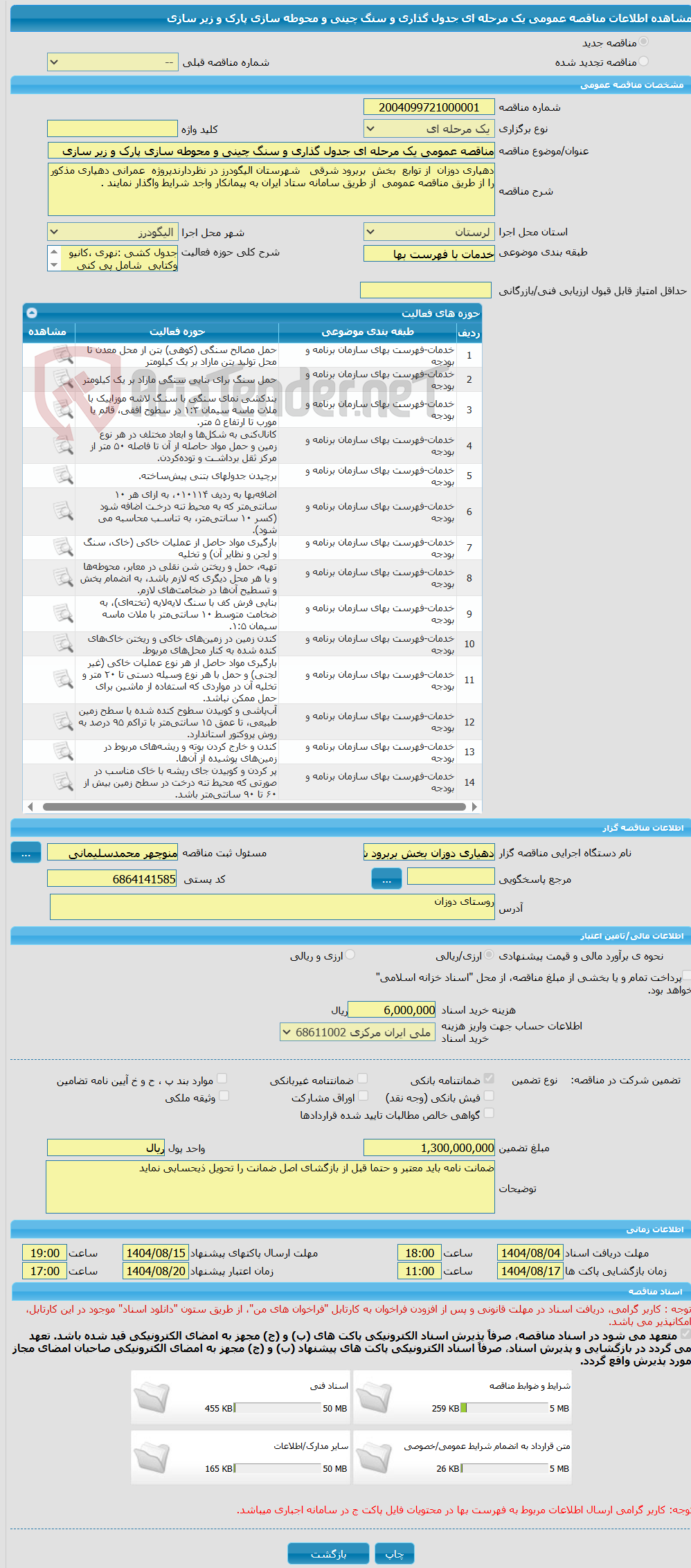
Task: Click the مشاهده column header
Action: tap(48, 332)
